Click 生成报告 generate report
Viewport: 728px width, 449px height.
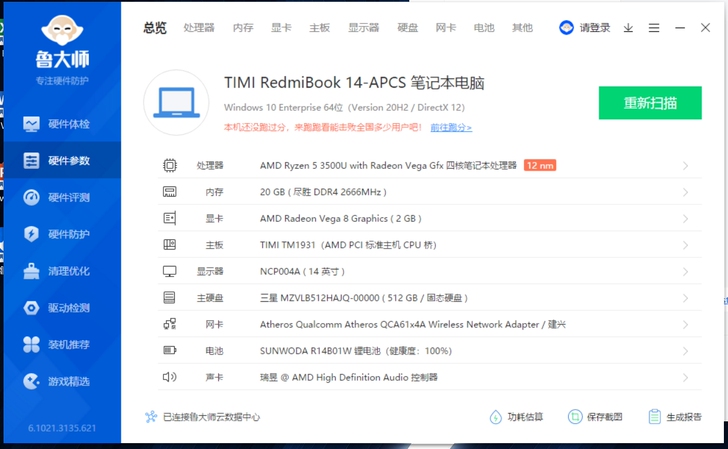(x=675, y=416)
